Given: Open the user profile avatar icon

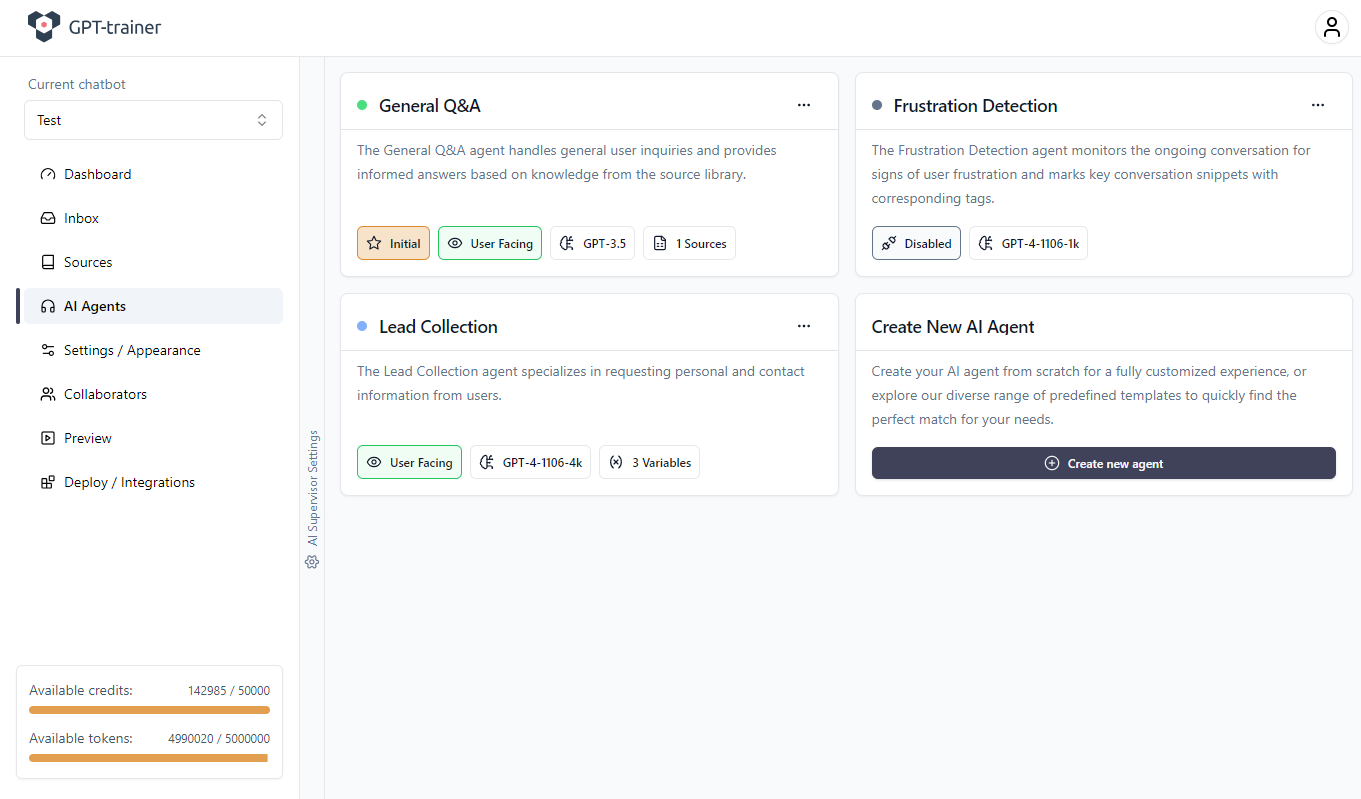Looking at the screenshot, I should tap(1331, 27).
